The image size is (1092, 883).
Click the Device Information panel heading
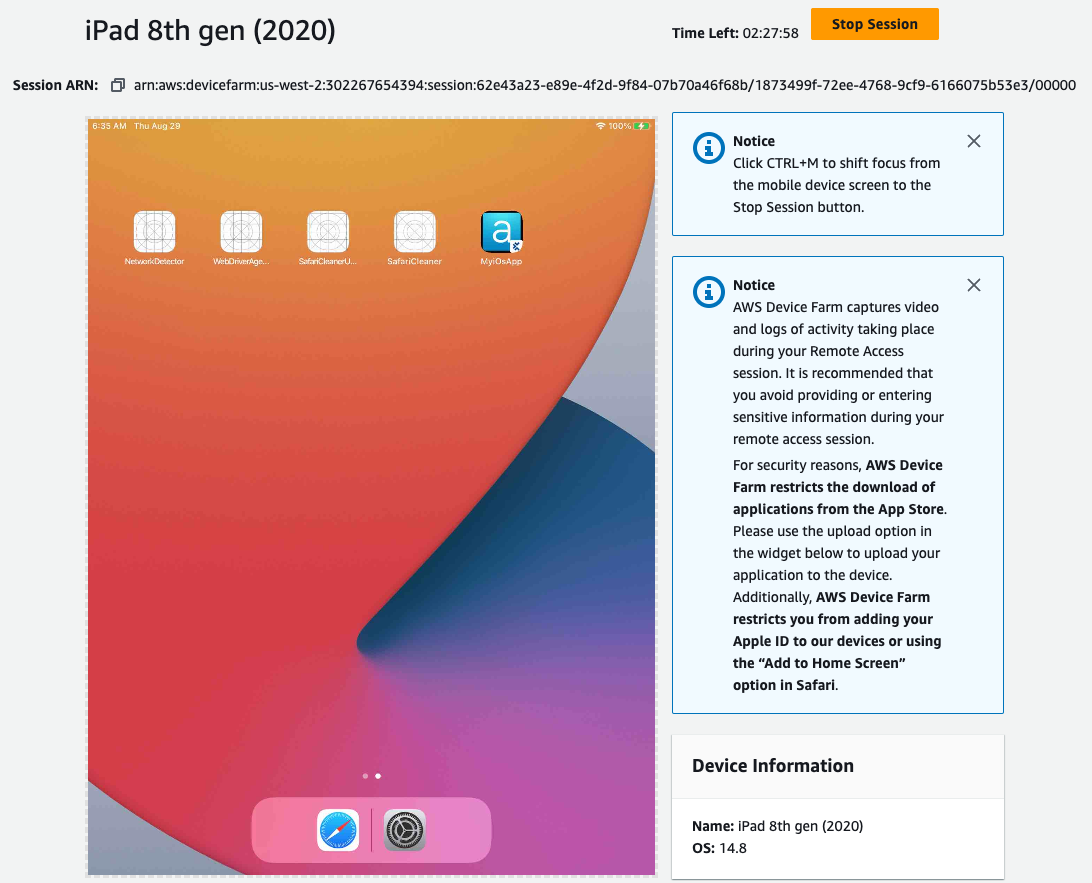[772, 766]
